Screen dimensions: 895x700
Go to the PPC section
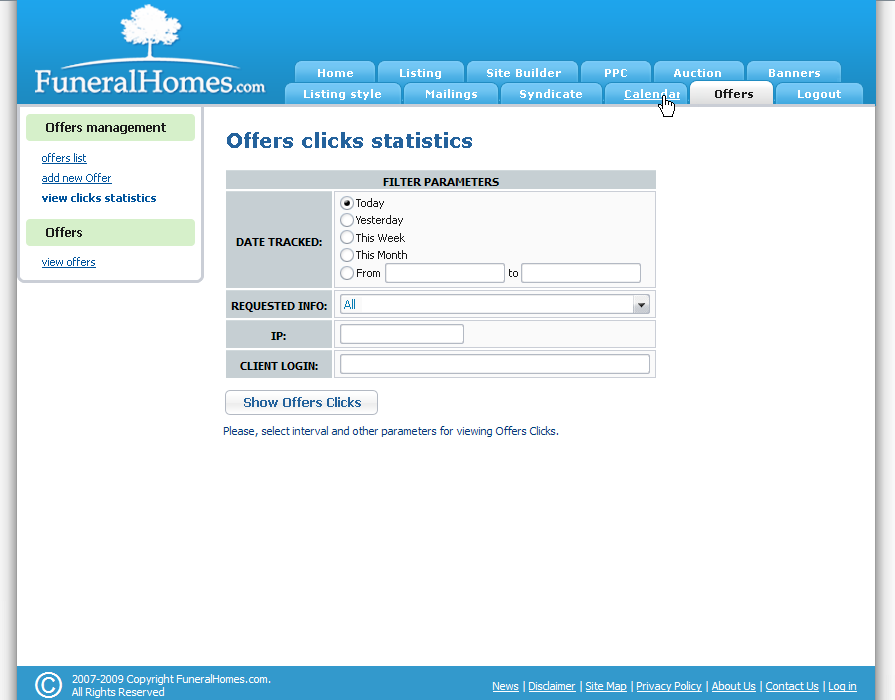616,72
